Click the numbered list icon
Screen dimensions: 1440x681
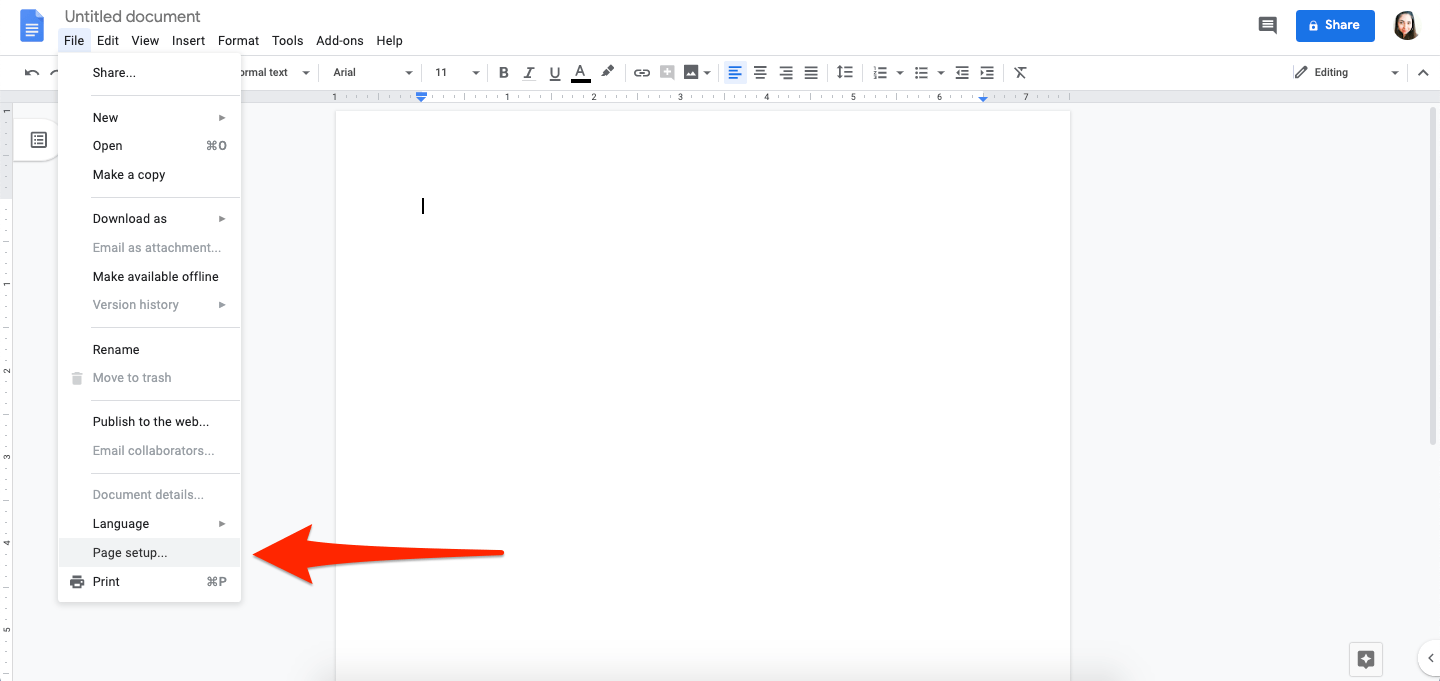(x=880, y=73)
